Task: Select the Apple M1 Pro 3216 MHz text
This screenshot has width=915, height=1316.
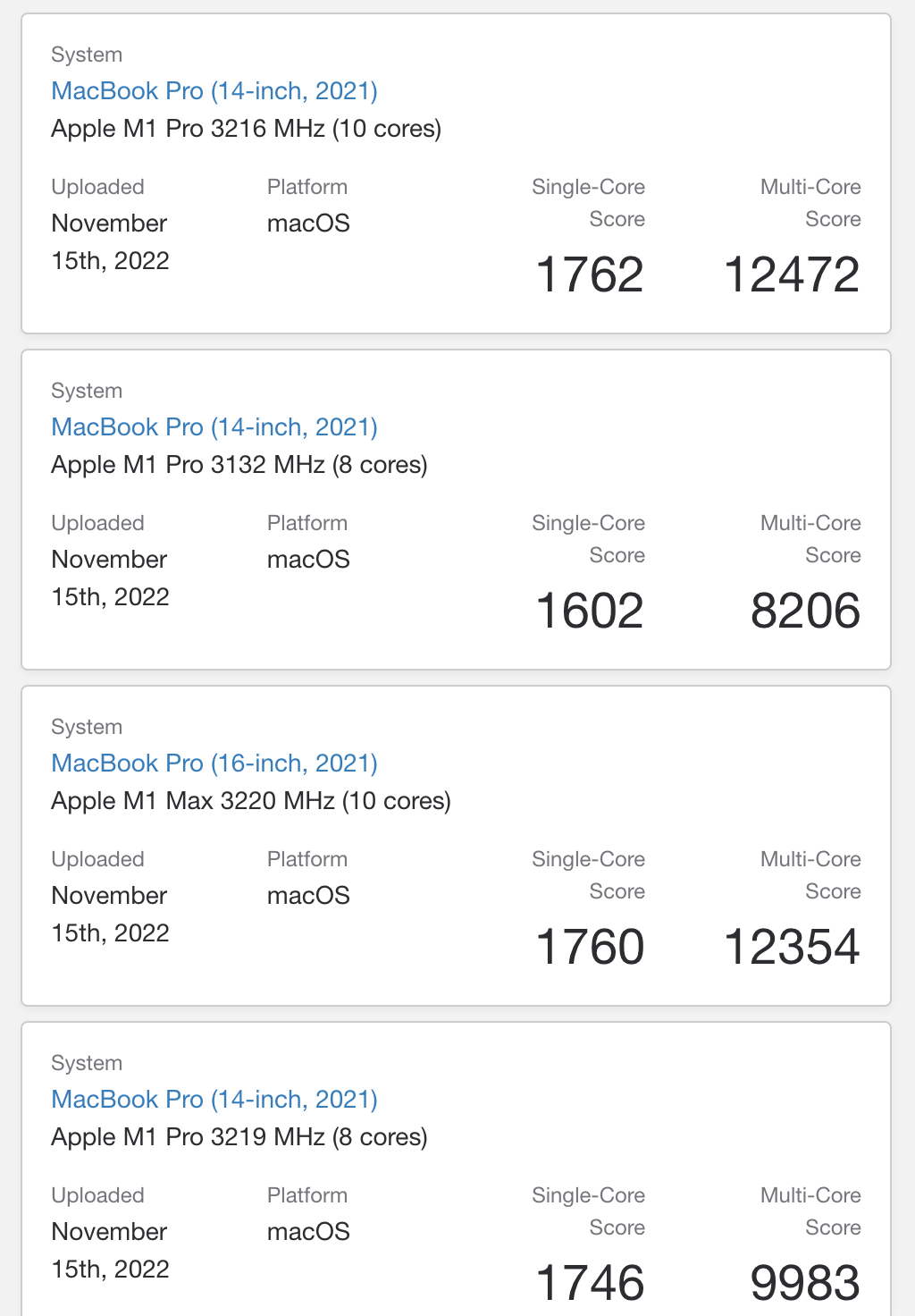Action: (246, 129)
